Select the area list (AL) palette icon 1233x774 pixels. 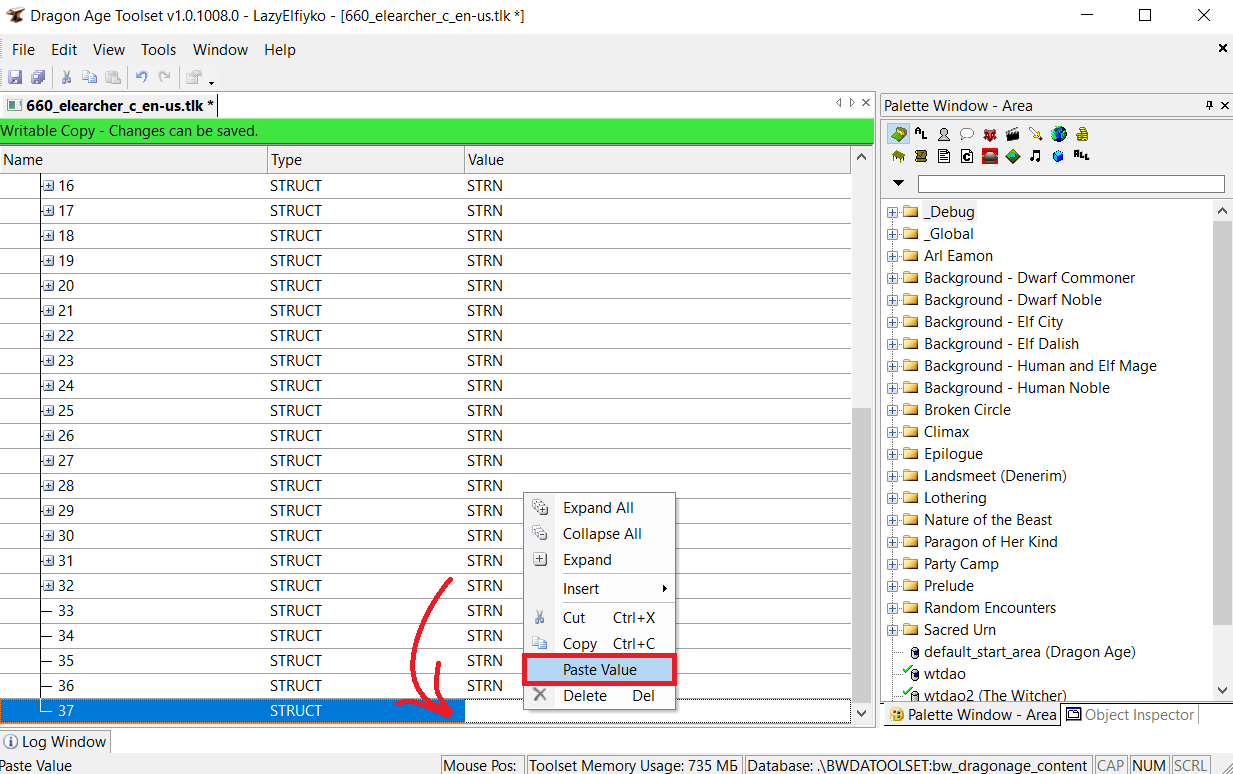[x=921, y=133]
